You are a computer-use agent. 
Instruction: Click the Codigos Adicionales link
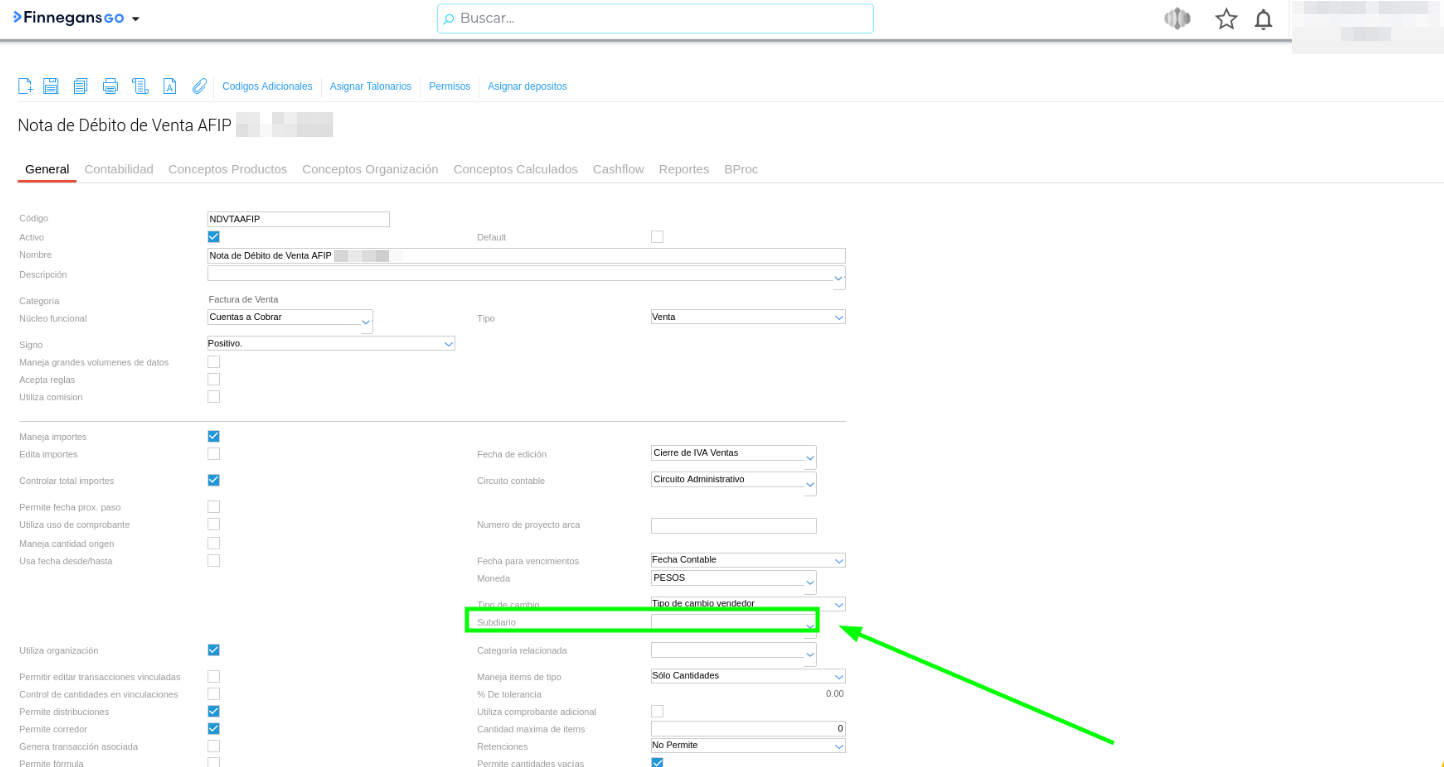[x=267, y=87]
